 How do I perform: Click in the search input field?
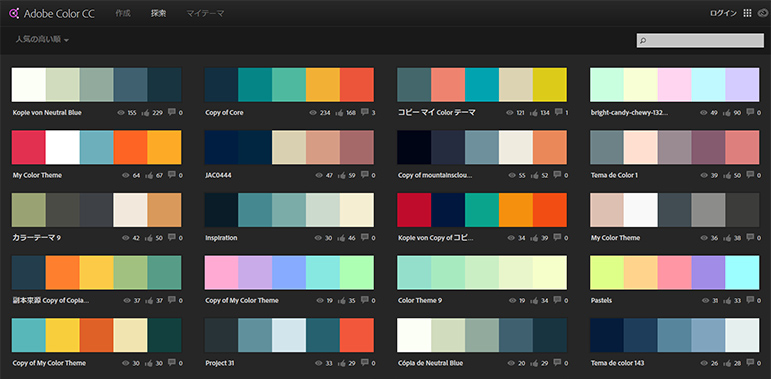(700, 41)
